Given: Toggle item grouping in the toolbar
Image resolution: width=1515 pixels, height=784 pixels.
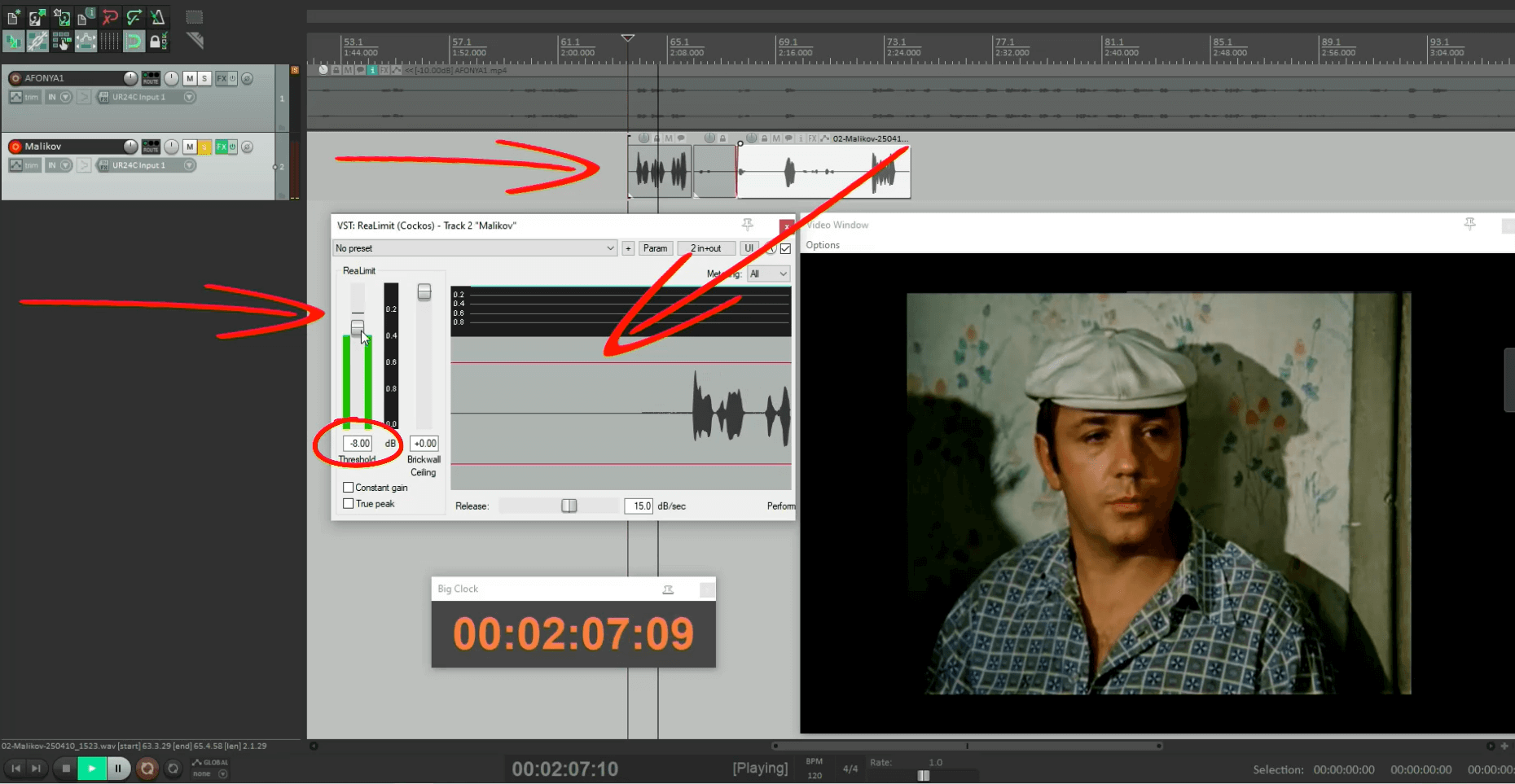Looking at the screenshot, I should pos(37,41).
